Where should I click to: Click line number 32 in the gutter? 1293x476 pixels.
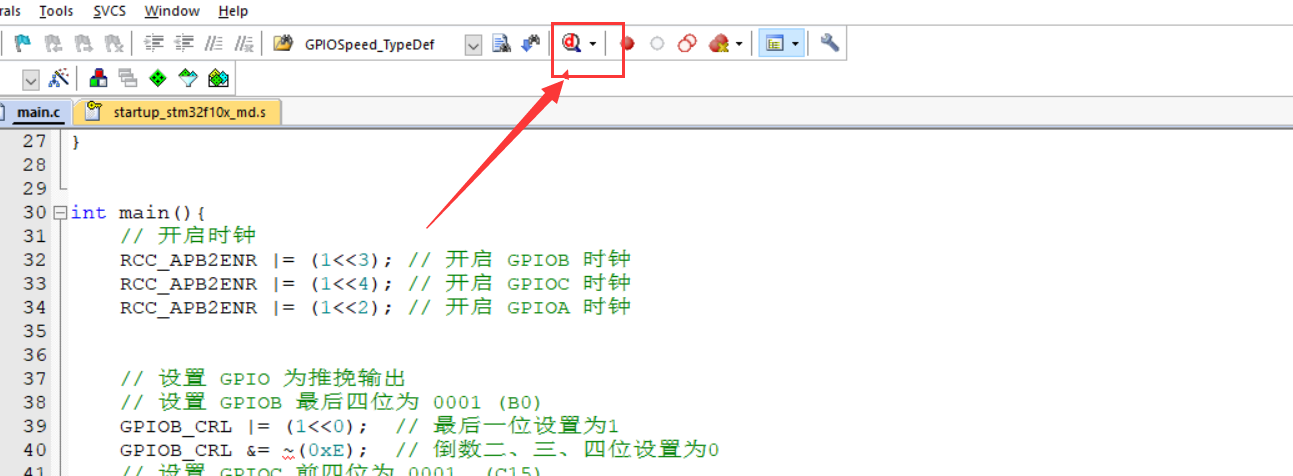[35, 260]
